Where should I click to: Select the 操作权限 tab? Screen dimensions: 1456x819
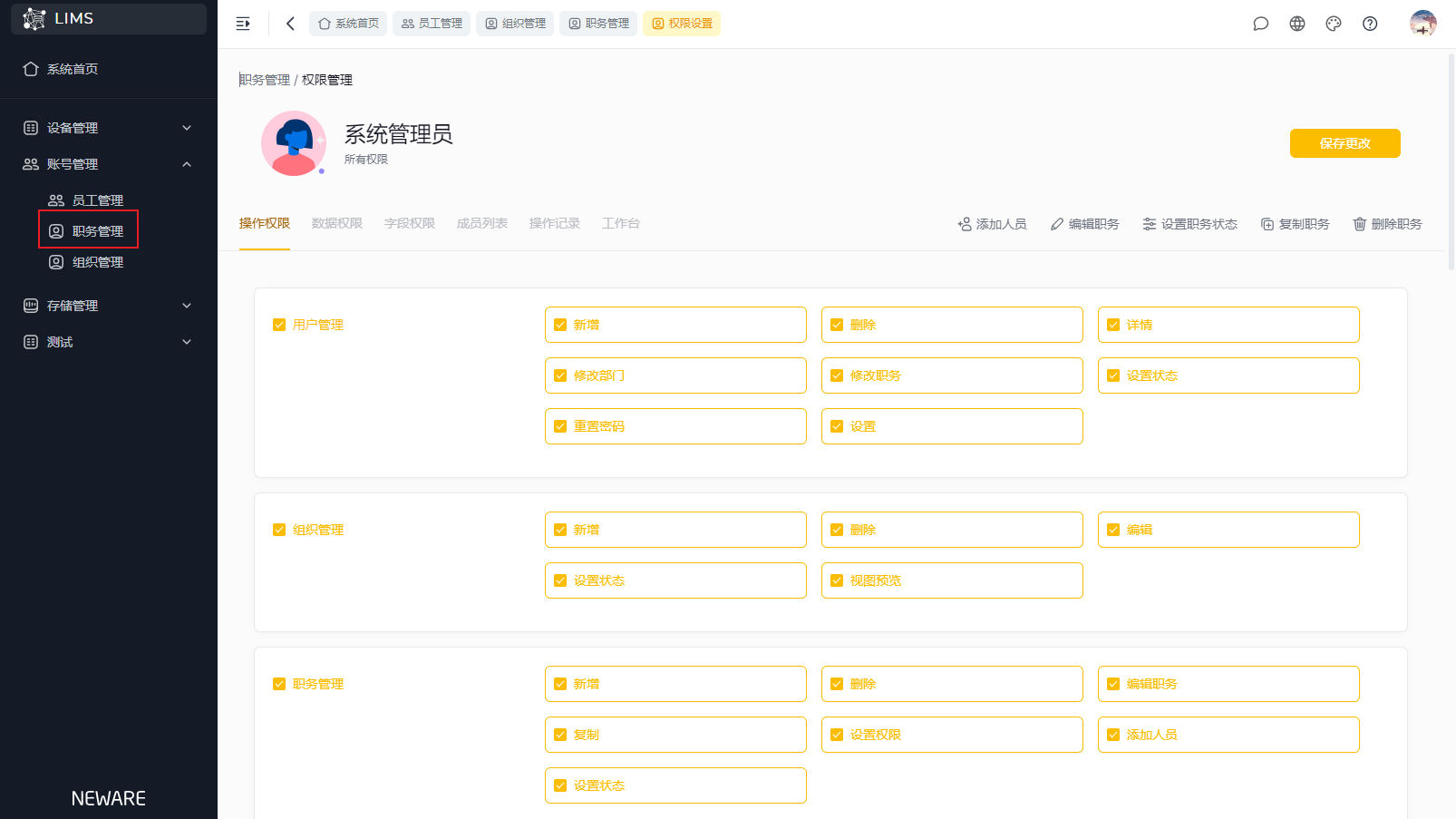265,223
